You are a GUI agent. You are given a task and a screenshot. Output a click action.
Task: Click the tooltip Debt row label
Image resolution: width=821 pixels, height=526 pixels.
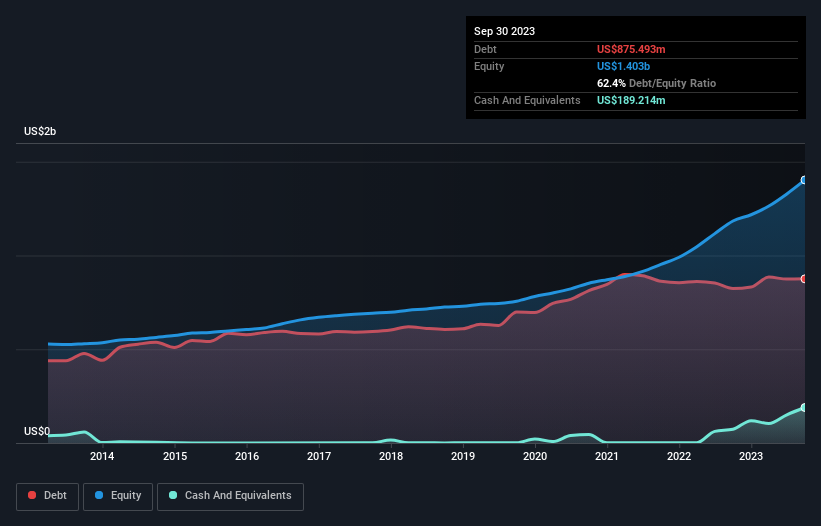(485, 49)
